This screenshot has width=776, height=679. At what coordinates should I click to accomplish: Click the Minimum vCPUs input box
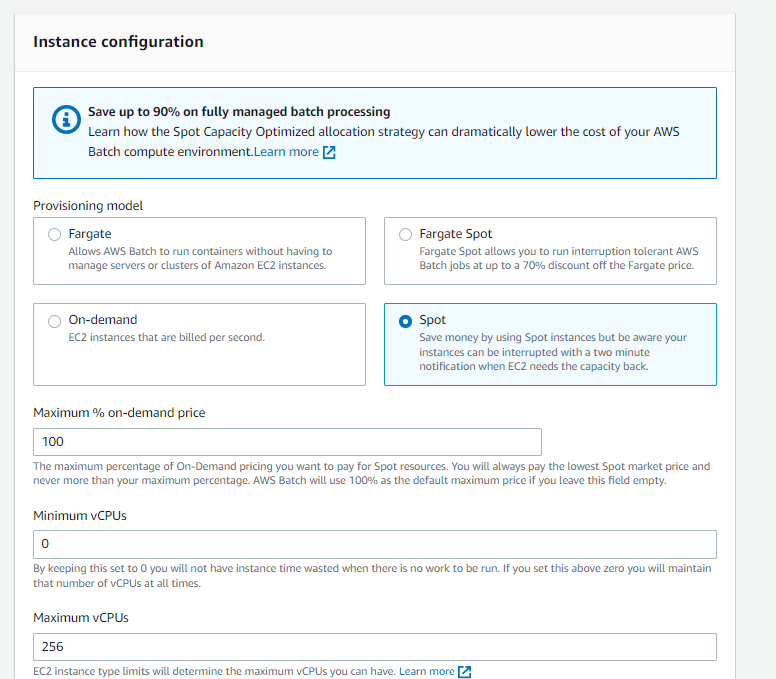(375, 544)
